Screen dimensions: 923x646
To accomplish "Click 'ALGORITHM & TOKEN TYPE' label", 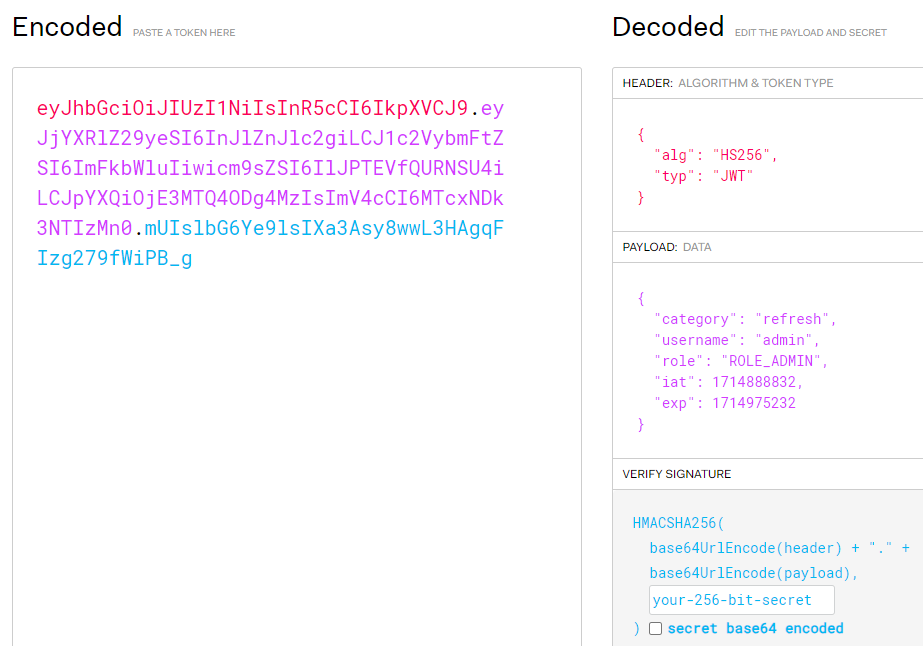I will pyautogui.click(x=756, y=83).
